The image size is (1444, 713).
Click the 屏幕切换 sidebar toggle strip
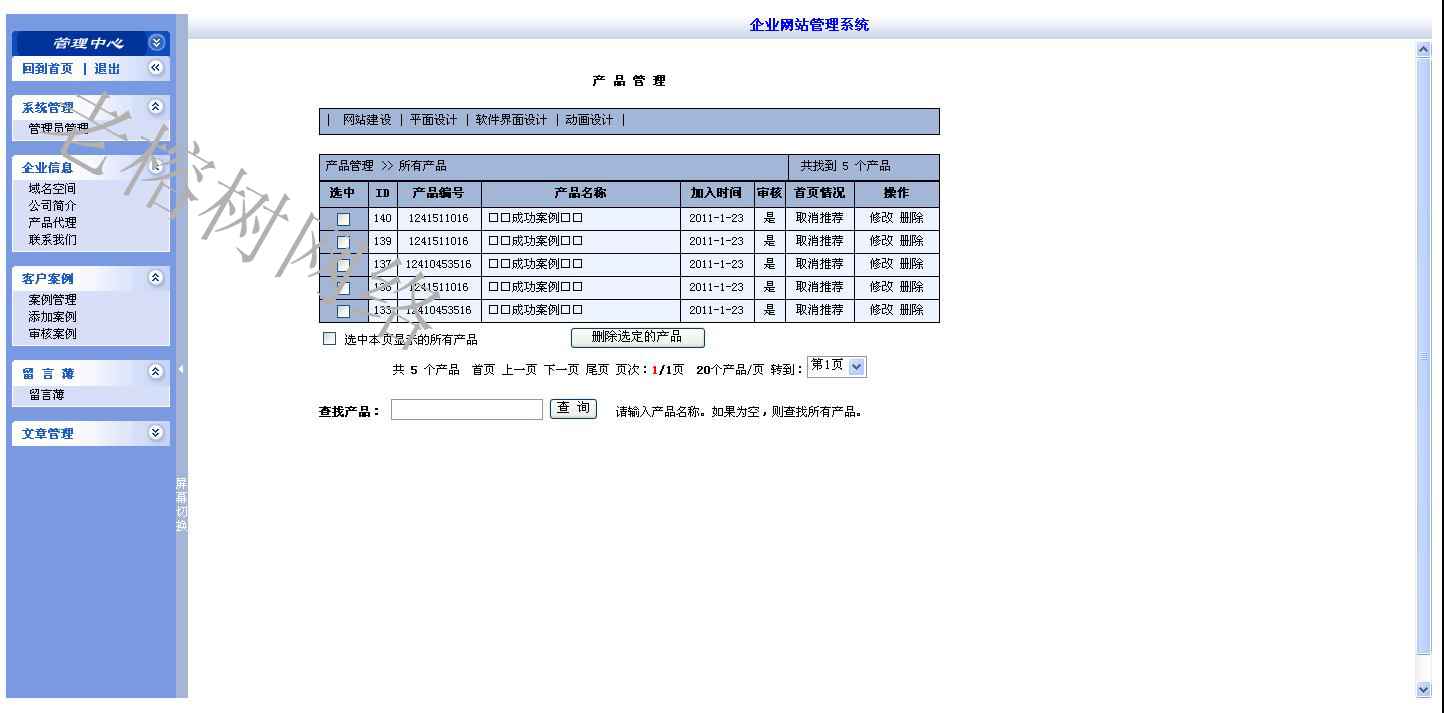coord(181,504)
